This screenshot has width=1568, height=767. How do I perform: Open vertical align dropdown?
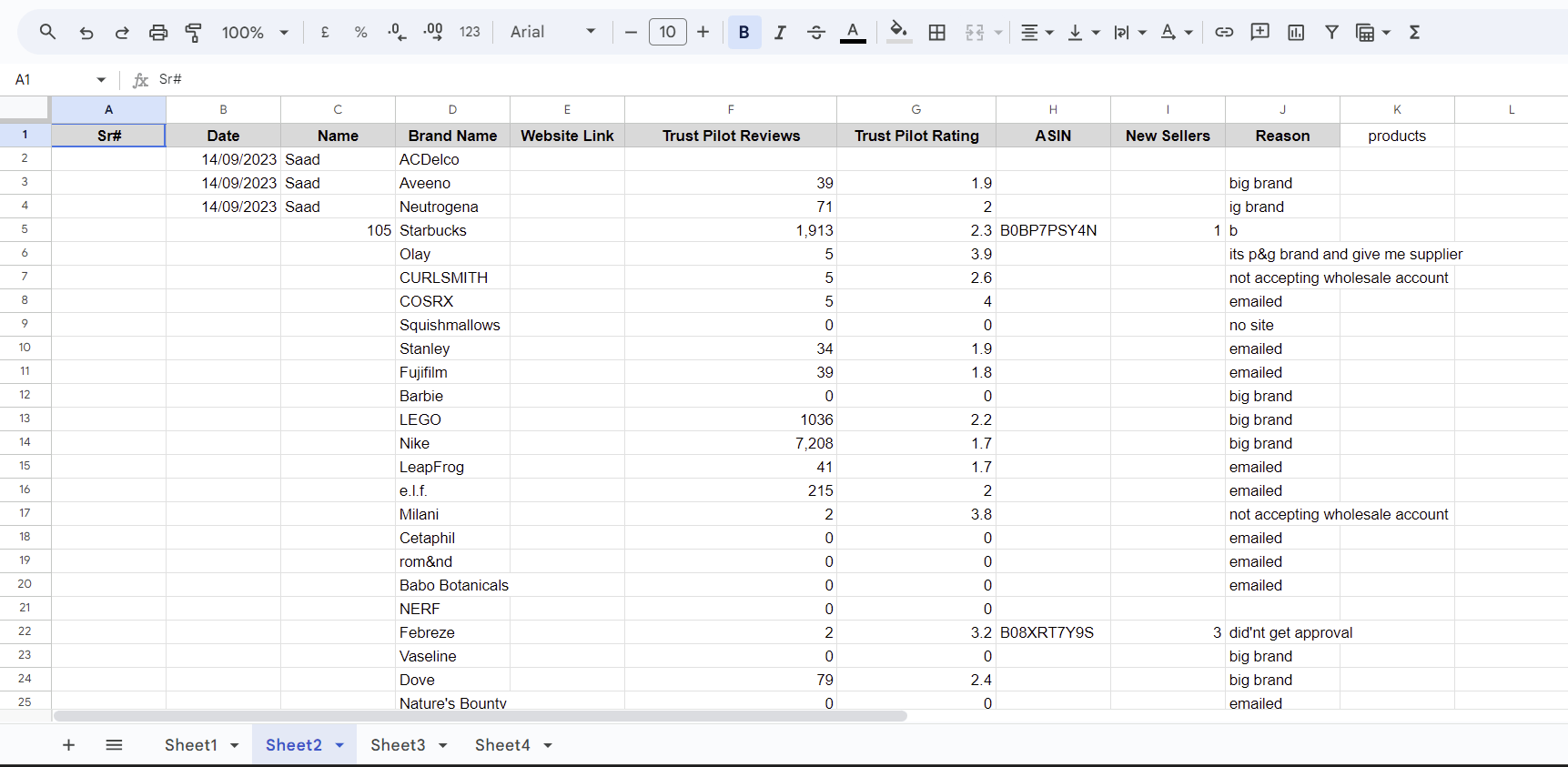pyautogui.click(x=1083, y=32)
